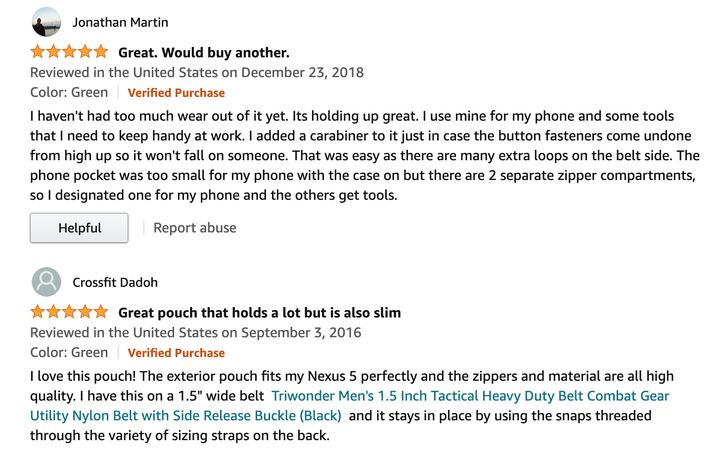Click Crossfit Dadoh's default profile avatar
Image resolution: width=720 pixels, height=452 pixels.
coord(46,282)
